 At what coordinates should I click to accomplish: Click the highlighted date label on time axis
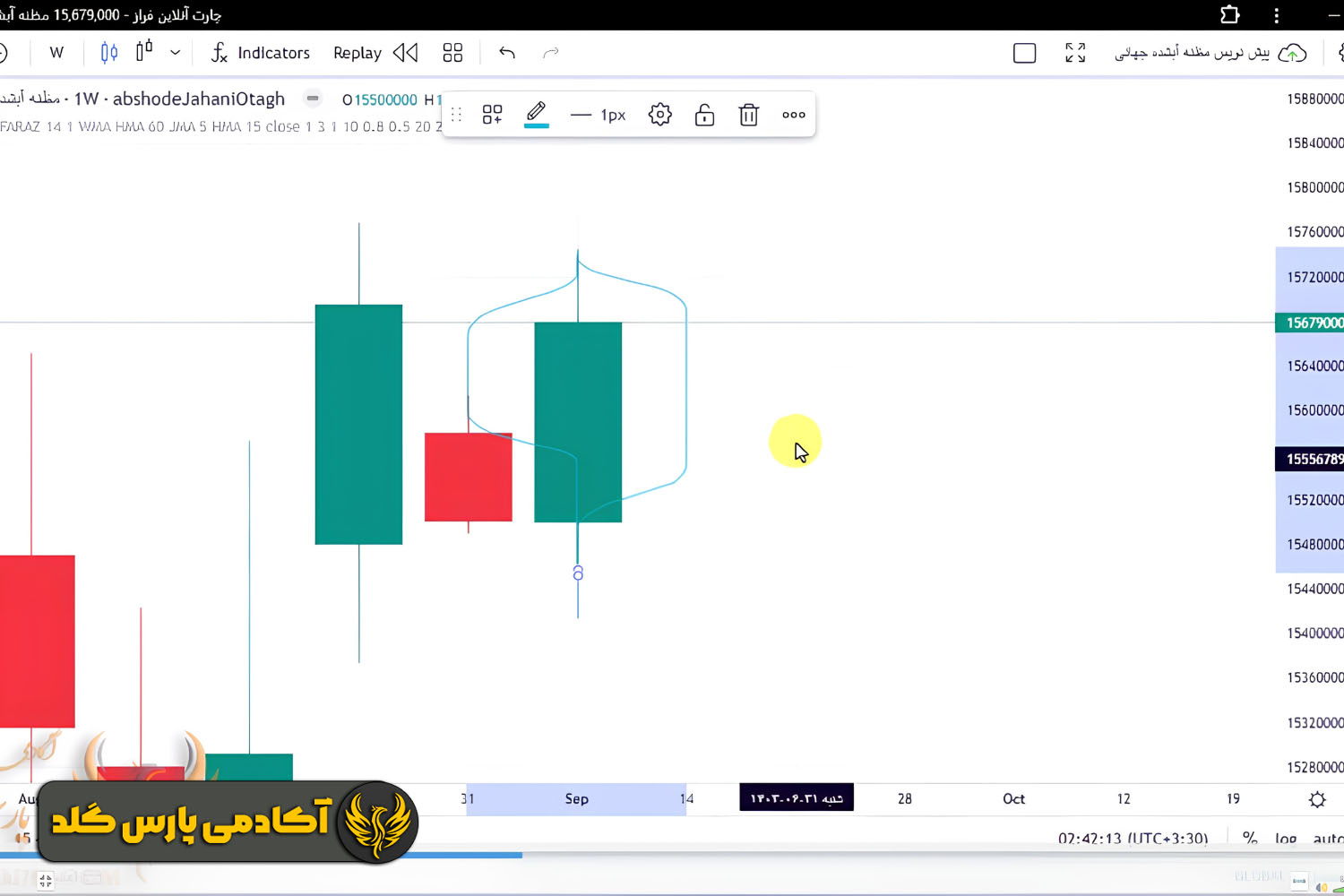pyautogui.click(x=797, y=797)
